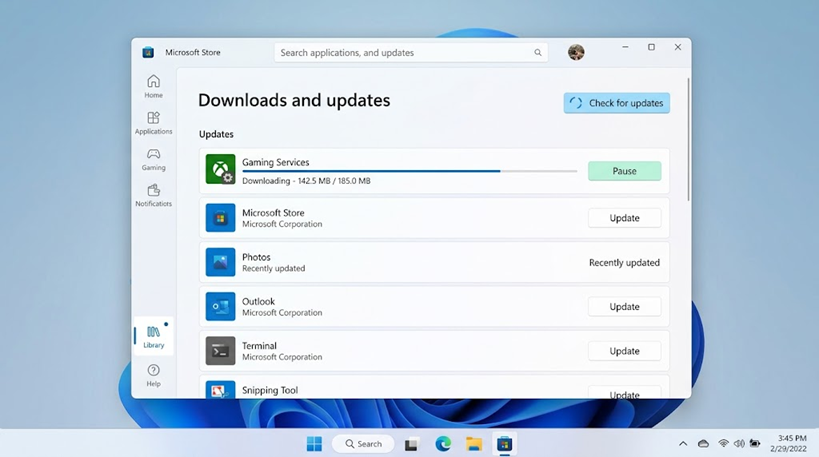Launch Microsoft Edge from the taskbar

pos(443,444)
